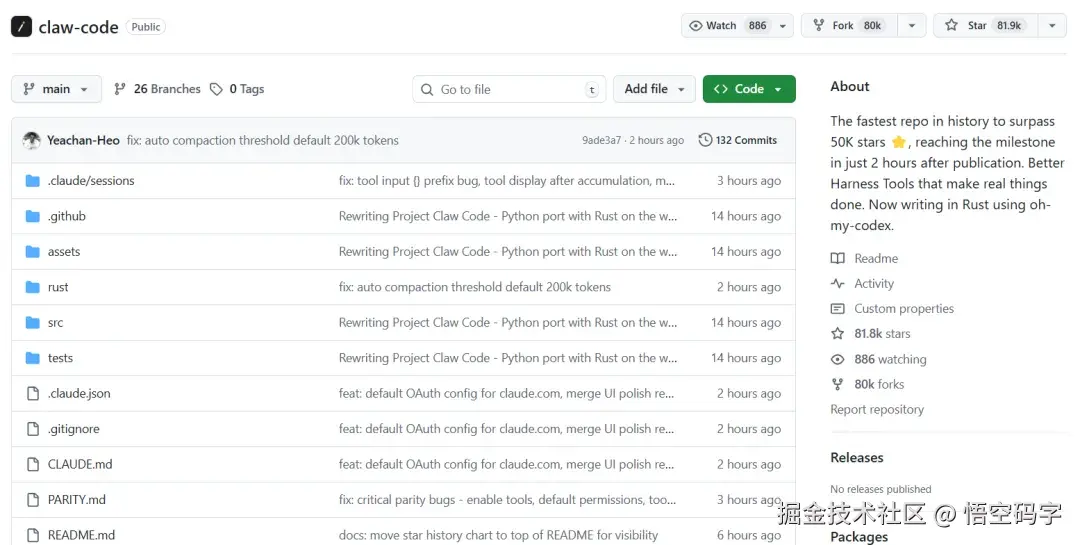Open the Custom properties sidebar link
The image size is (1080, 545).
click(904, 309)
